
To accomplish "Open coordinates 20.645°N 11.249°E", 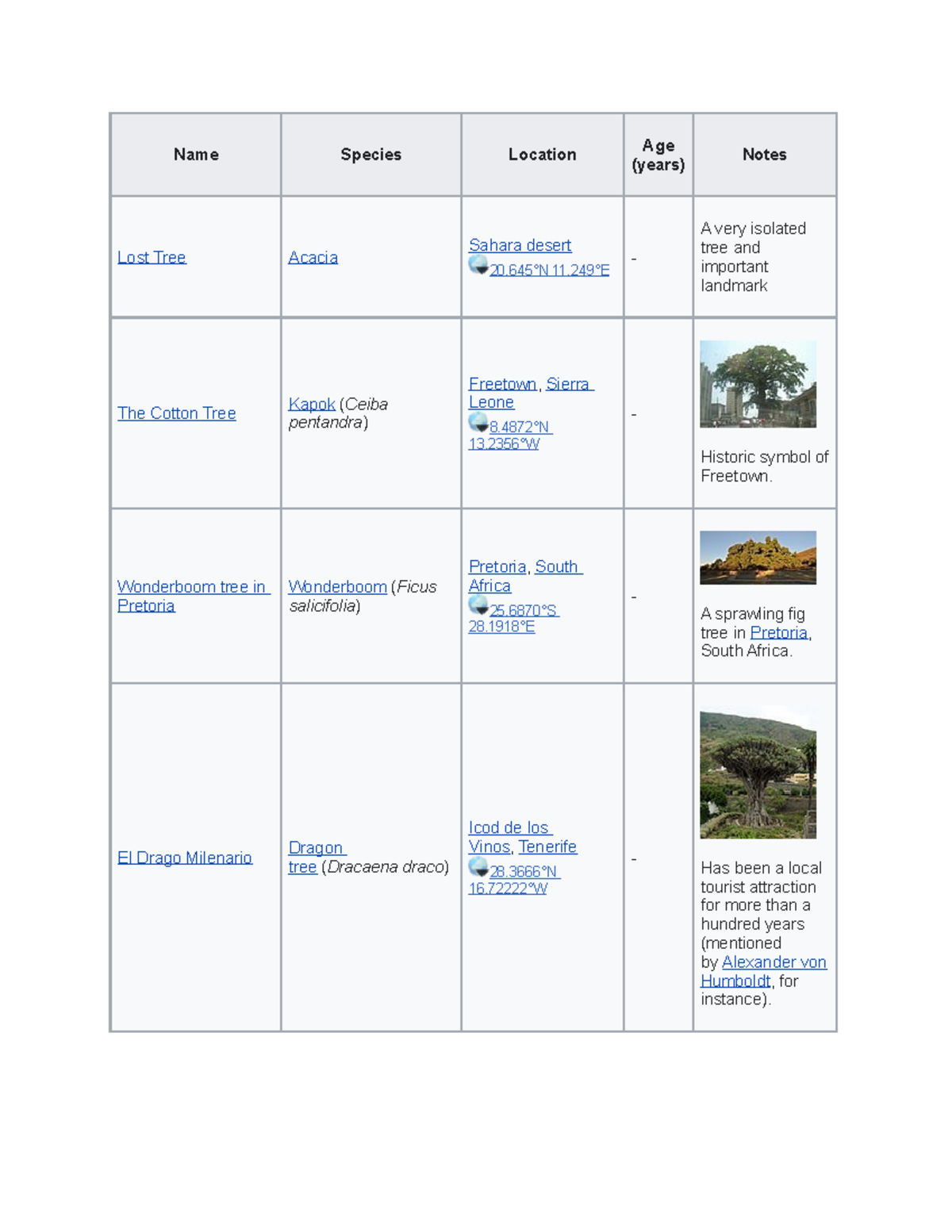I will click(x=549, y=271).
